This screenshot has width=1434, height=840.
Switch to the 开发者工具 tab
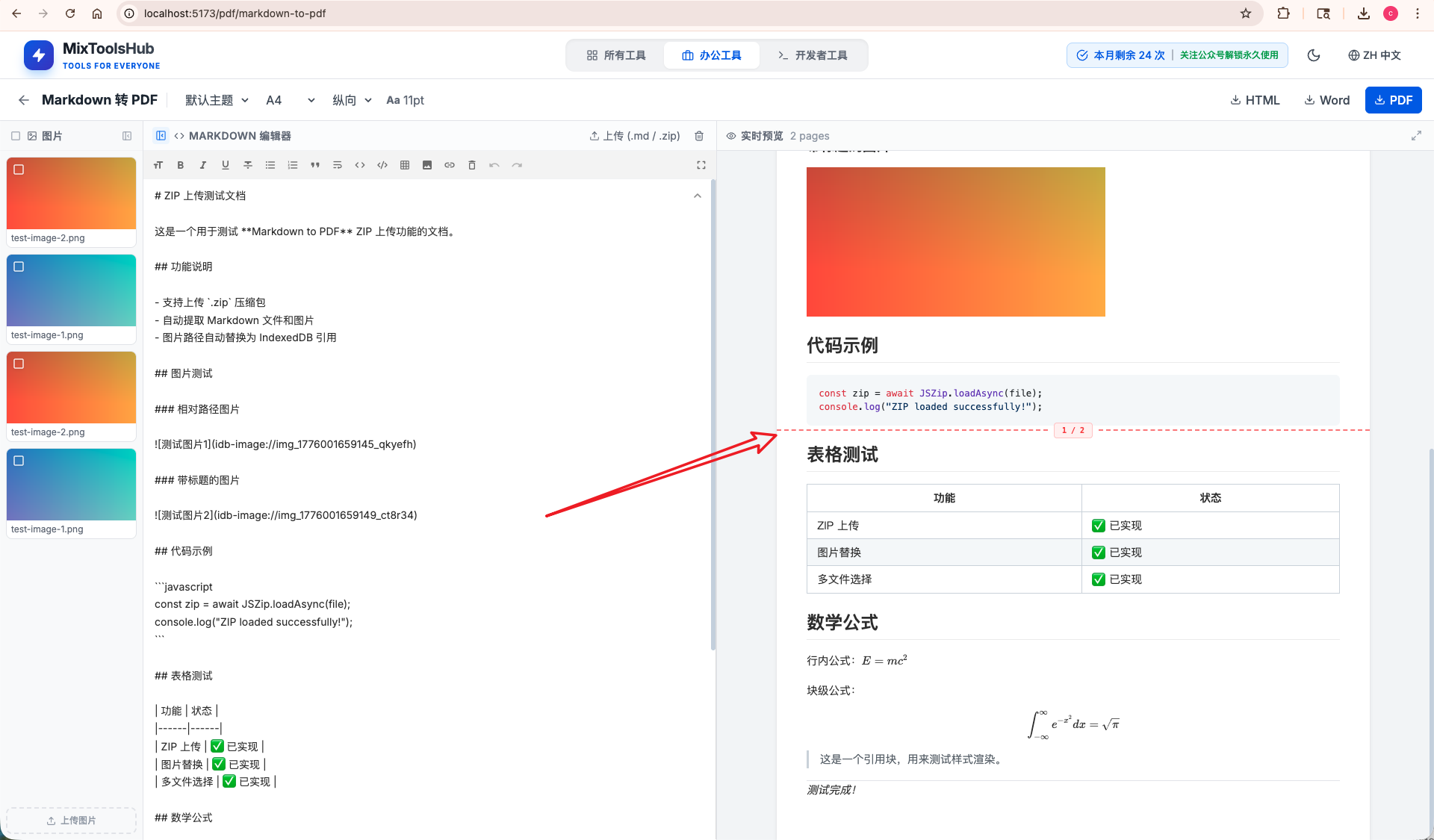tap(813, 55)
